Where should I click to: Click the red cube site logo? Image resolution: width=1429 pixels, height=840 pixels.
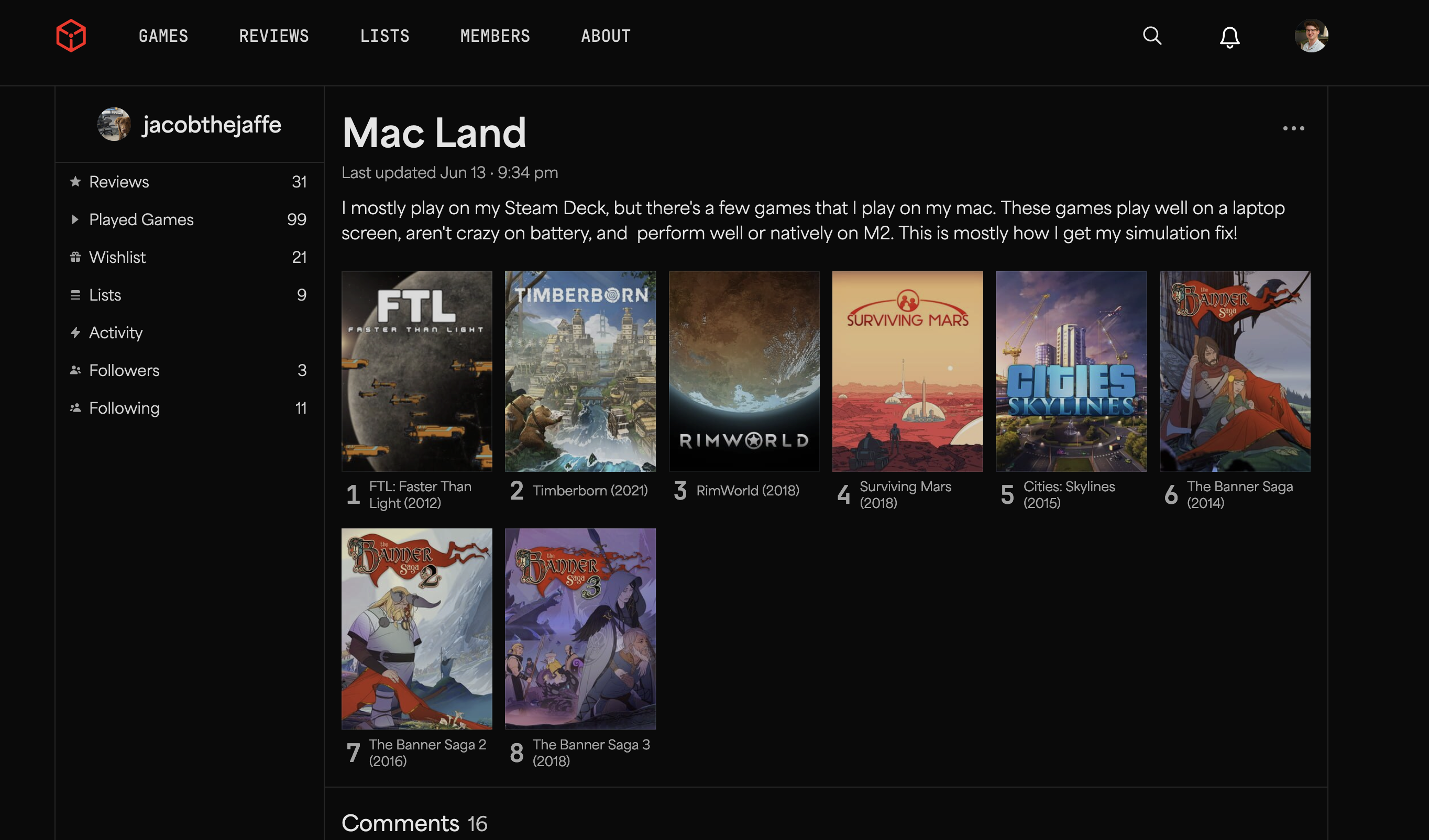[71, 36]
